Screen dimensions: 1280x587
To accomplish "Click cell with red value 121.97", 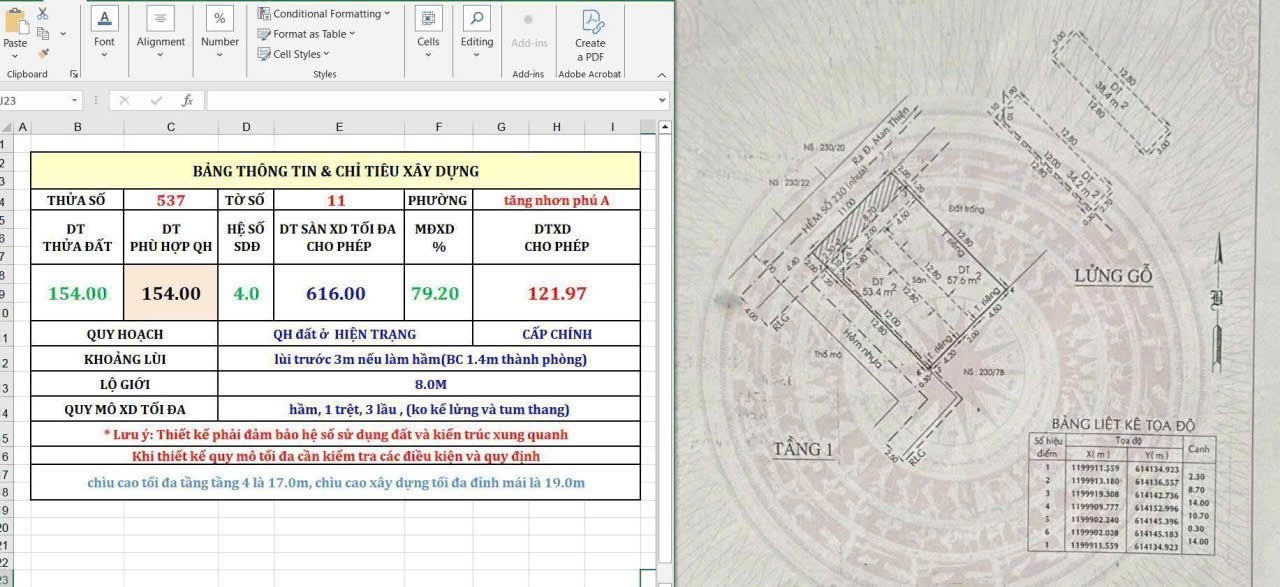I will 556,293.
